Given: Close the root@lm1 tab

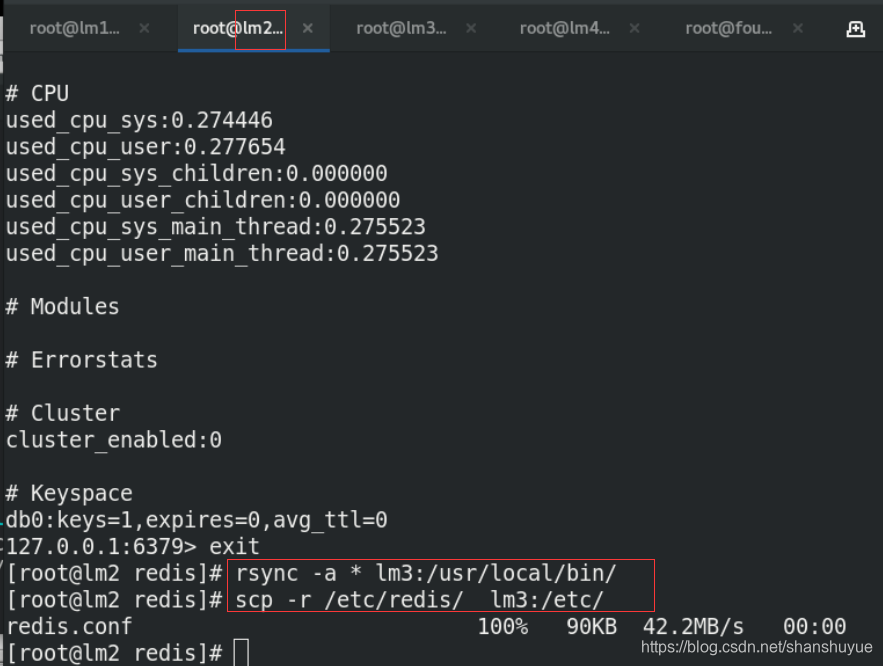Looking at the screenshot, I should click(144, 28).
